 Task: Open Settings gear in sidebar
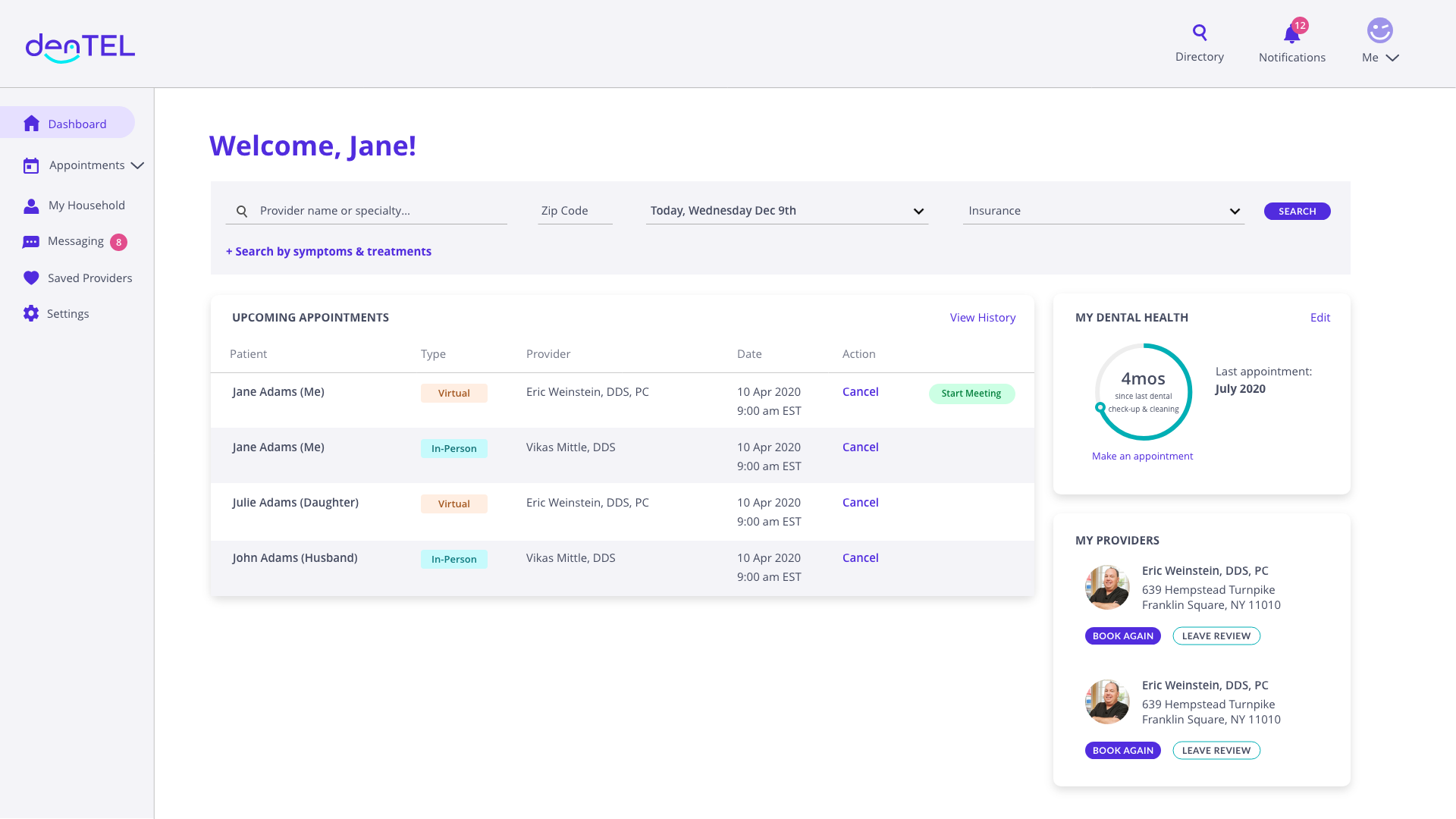(x=31, y=313)
